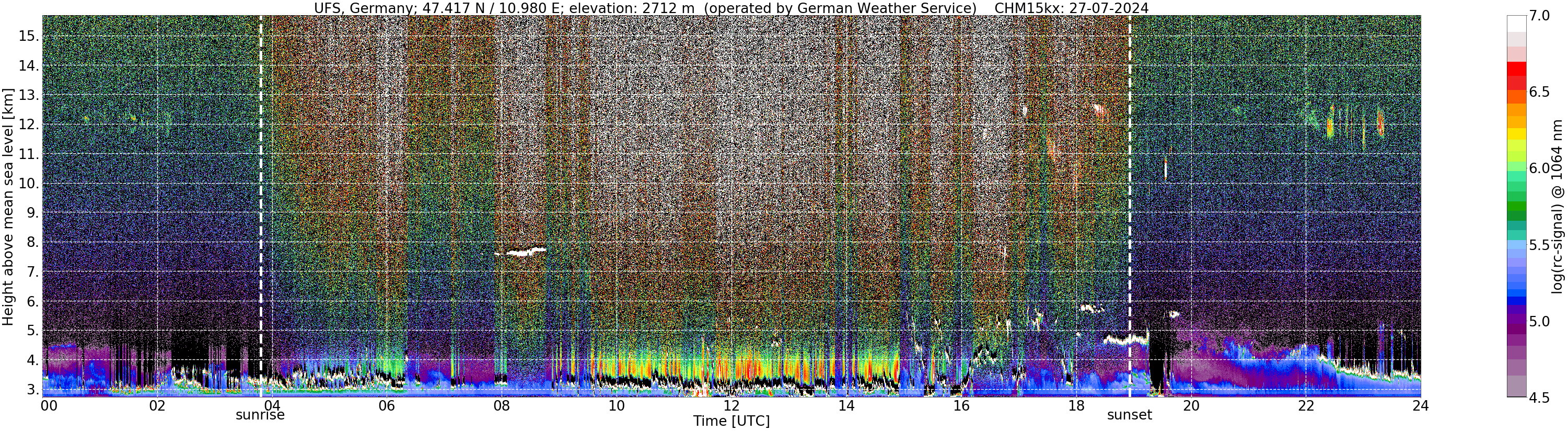Click the colorbar value '5.0'
The image size is (1568, 431).
tap(1539, 321)
